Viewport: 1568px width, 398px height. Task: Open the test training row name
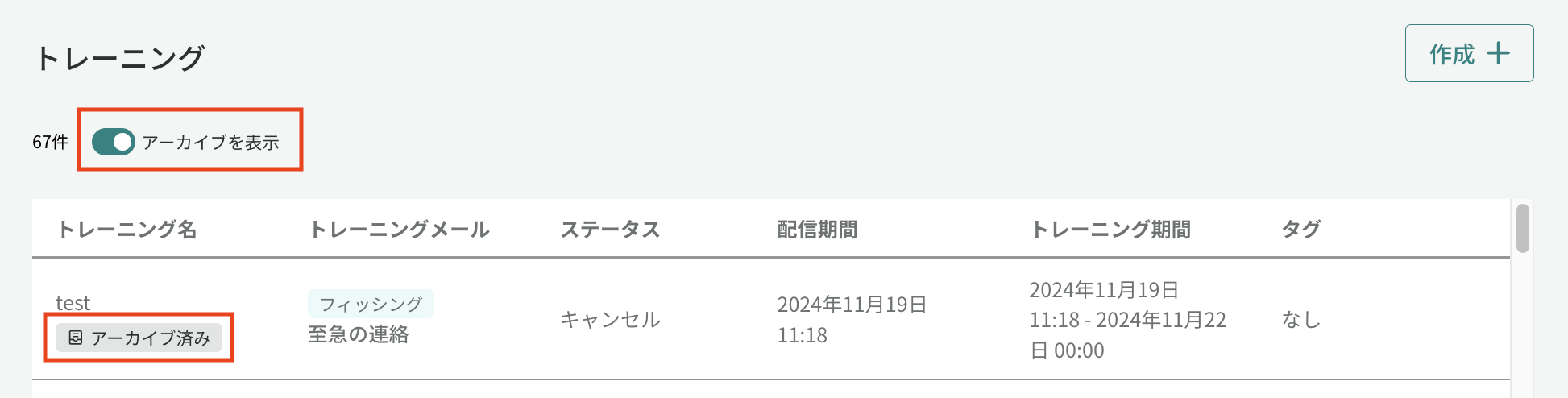pos(73,303)
